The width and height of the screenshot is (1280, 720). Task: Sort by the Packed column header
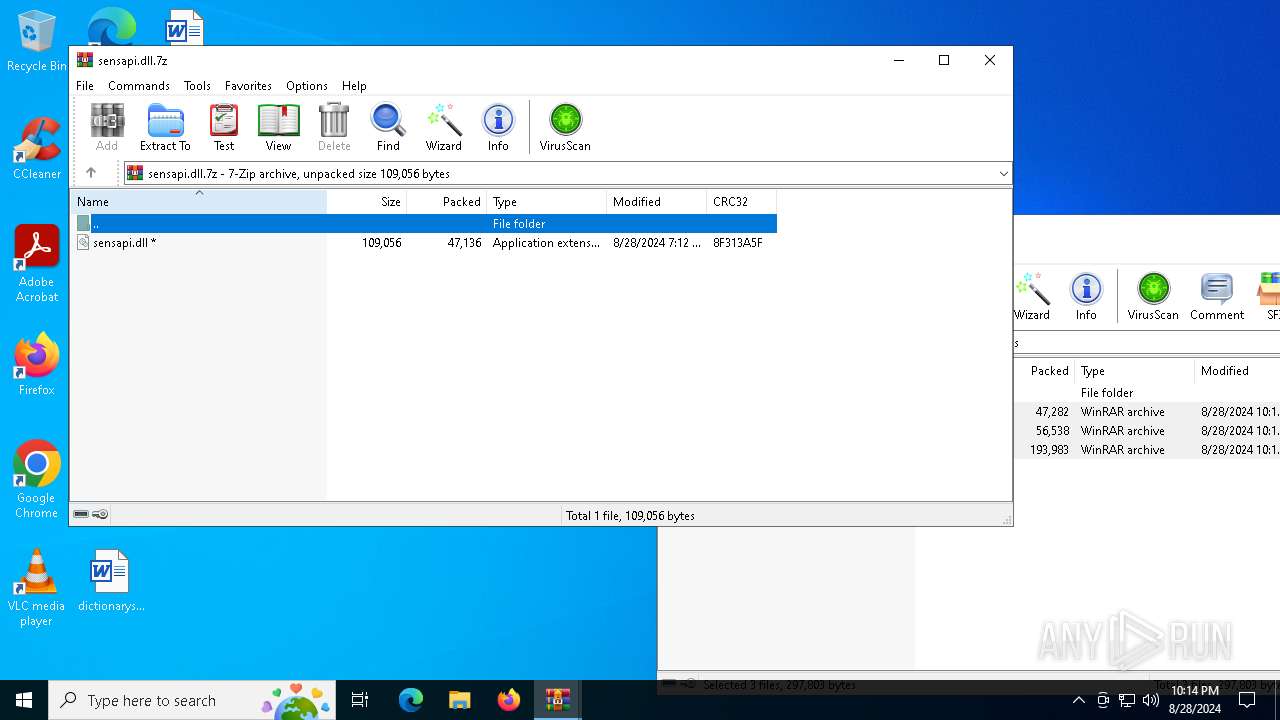tap(446, 201)
